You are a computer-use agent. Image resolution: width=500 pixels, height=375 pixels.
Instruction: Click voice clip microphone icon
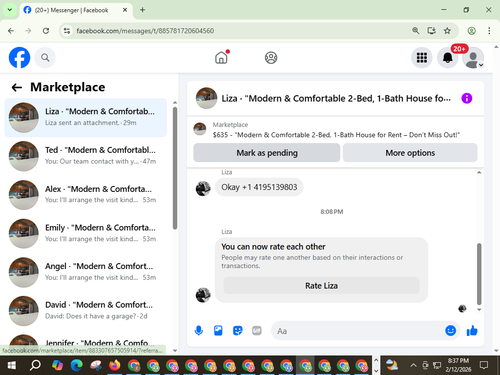coord(199,331)
